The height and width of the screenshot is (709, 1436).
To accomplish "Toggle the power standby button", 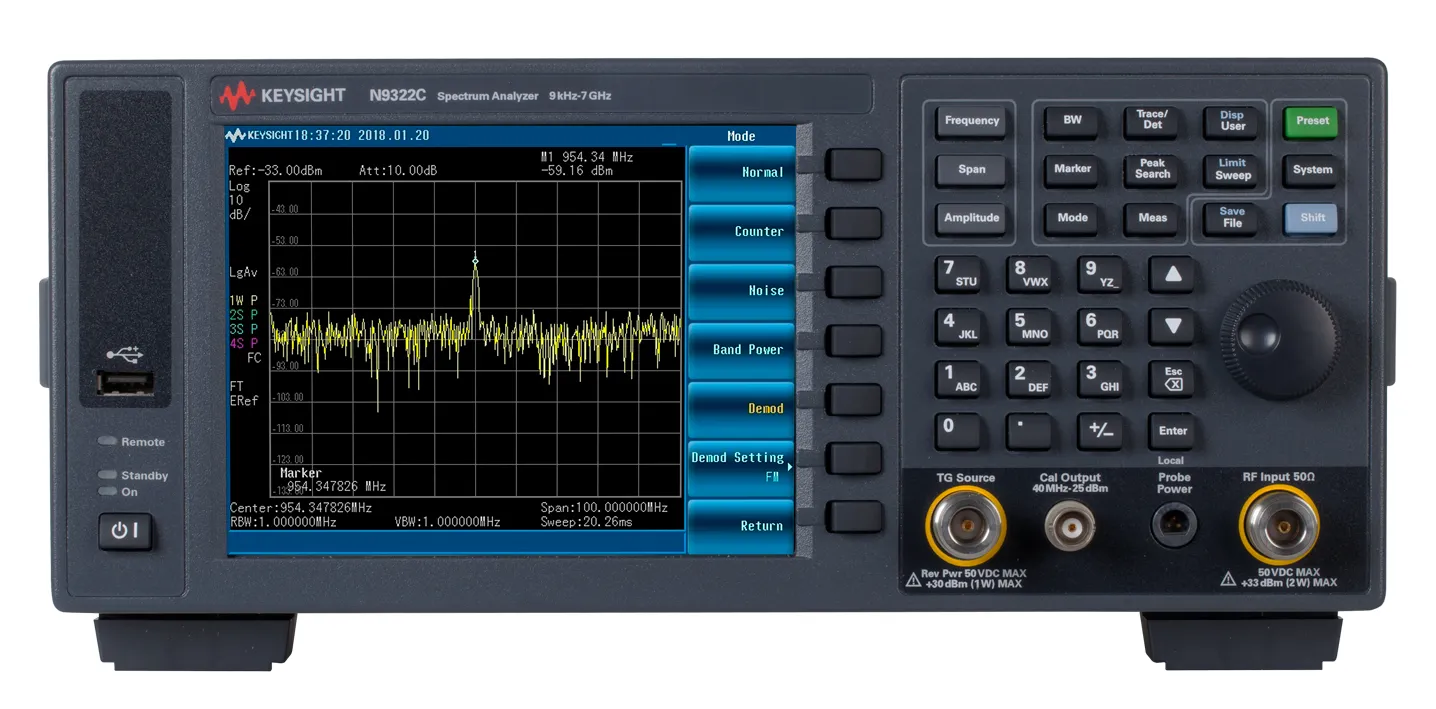I will [x=127, y=532].
